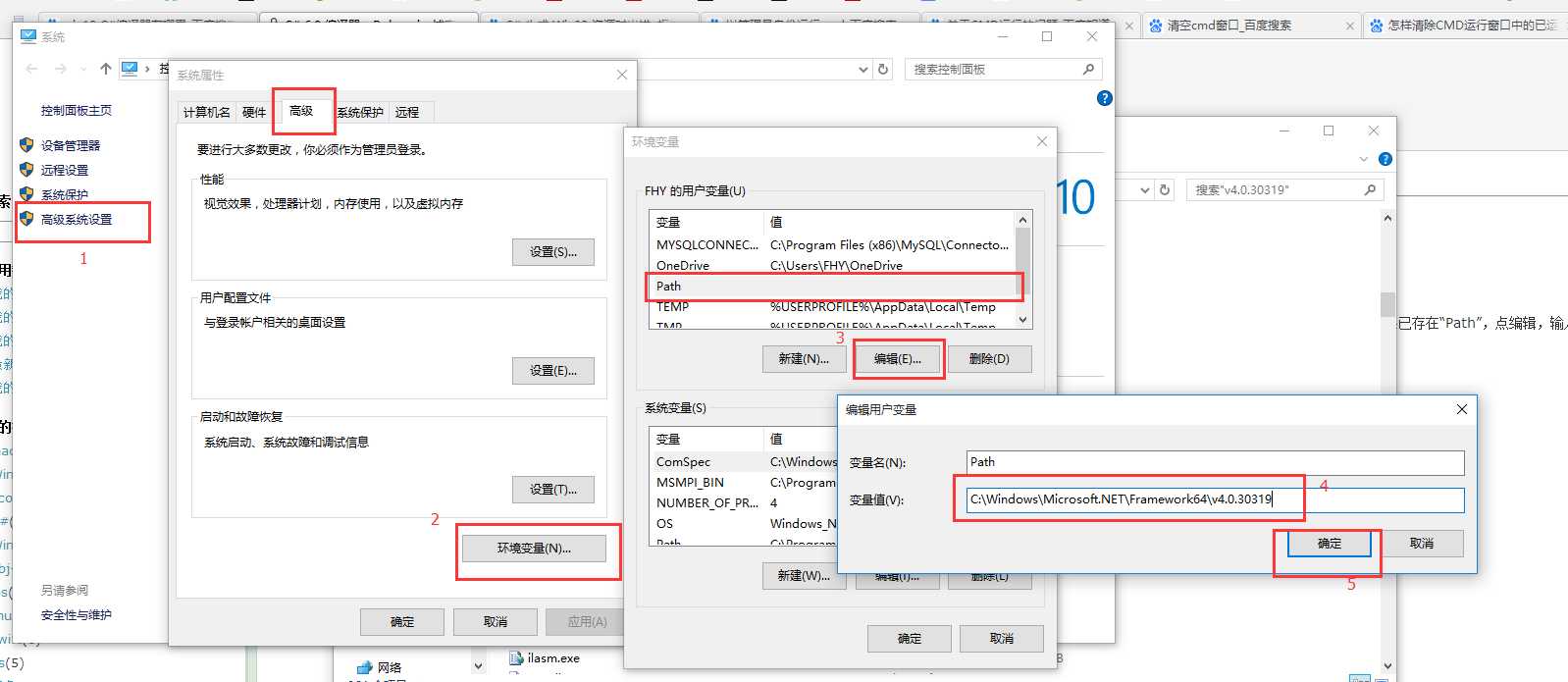Open the 系统保护 tab in 系统属性
Image resolution: width=1568 pixels, height=682 pixels.
pyautogui.click(x=360, y=113)
